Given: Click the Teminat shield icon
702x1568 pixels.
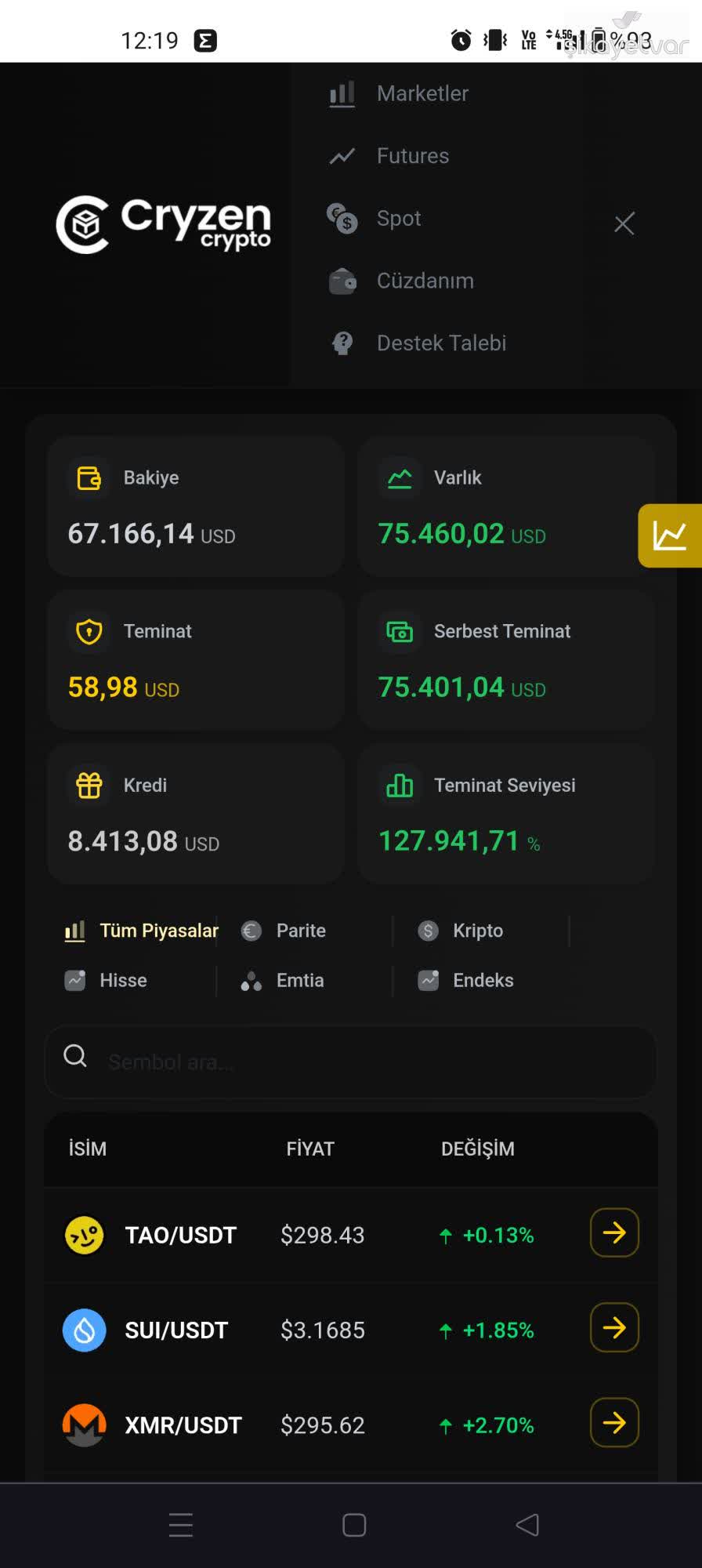Looking at the screenshot, I should 89,631.
